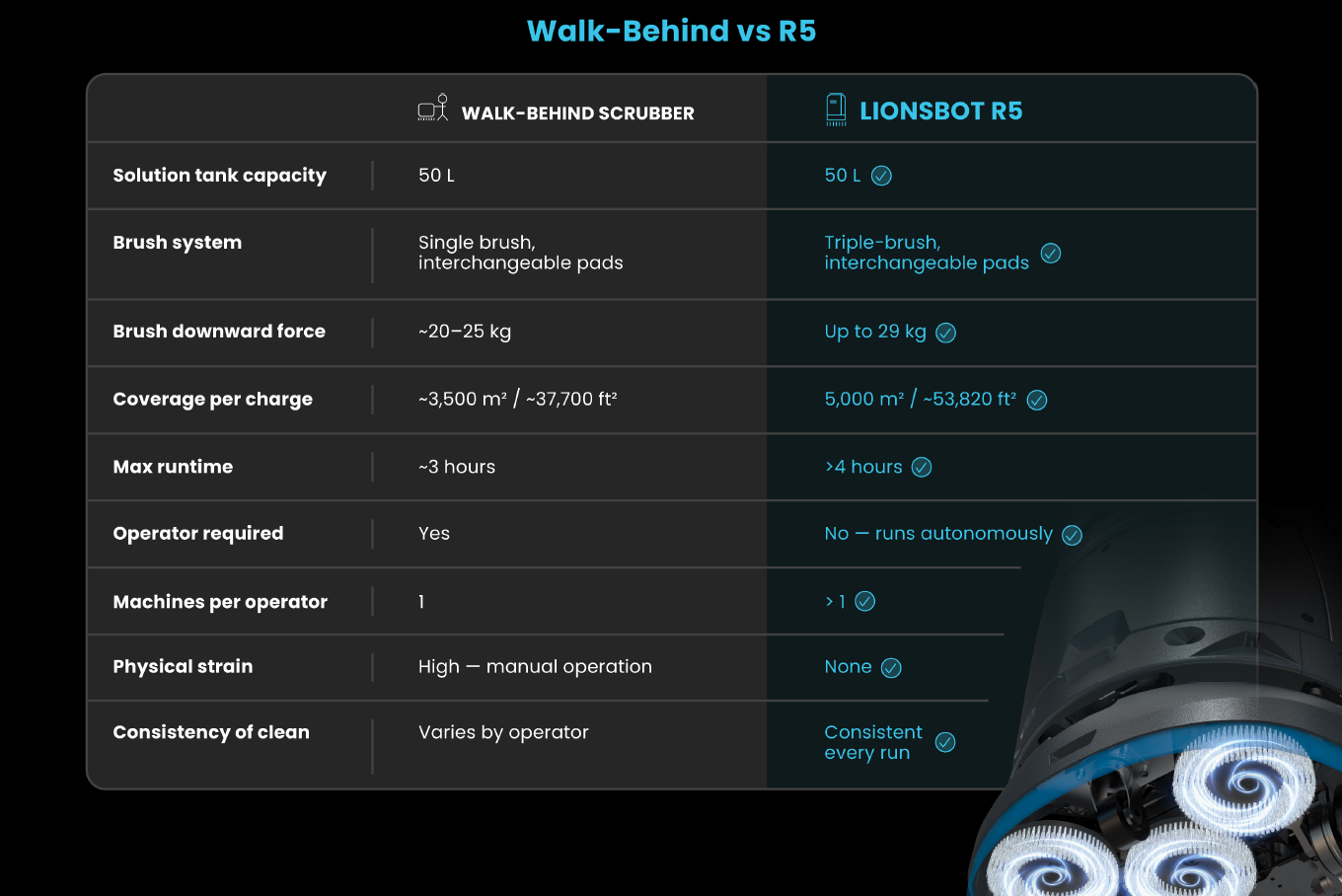Click the Operator required row label
1342x896 pixels.
click(x=197, y=534)
